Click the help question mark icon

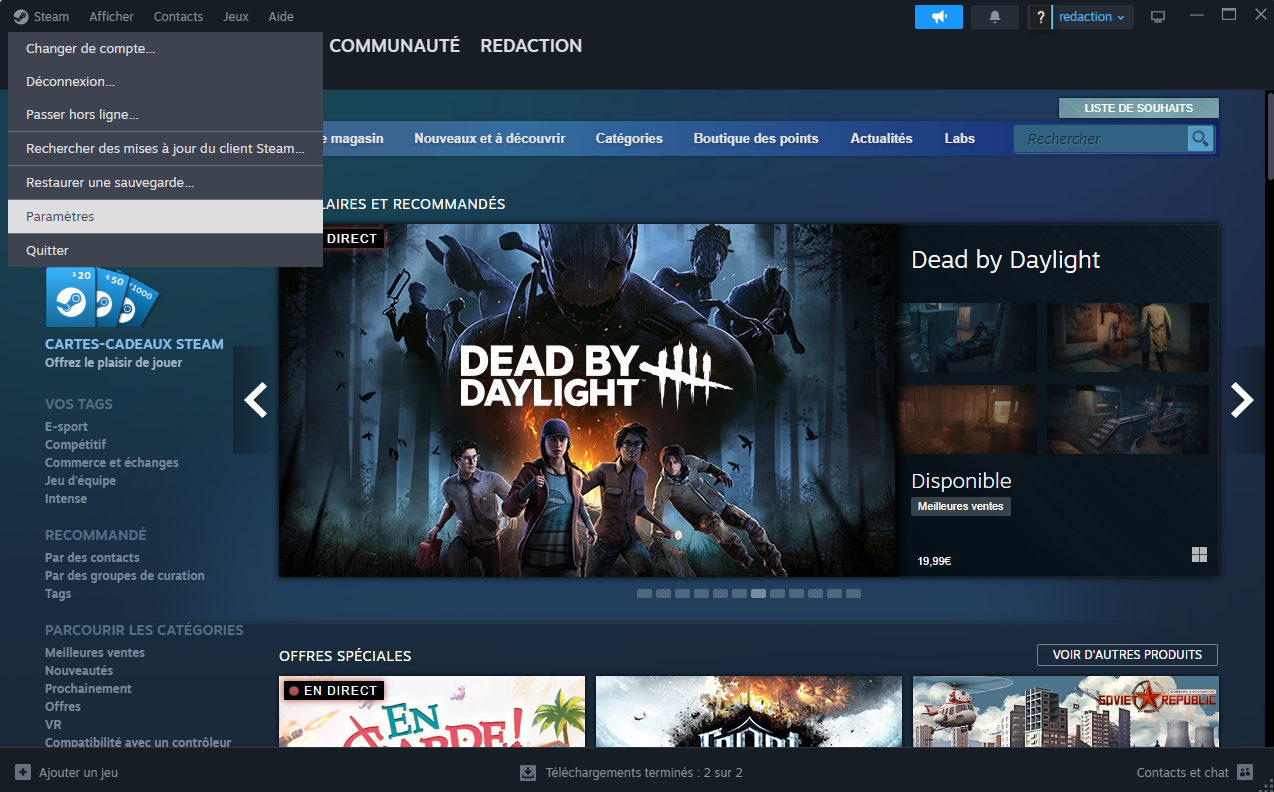pos(1040,17)
